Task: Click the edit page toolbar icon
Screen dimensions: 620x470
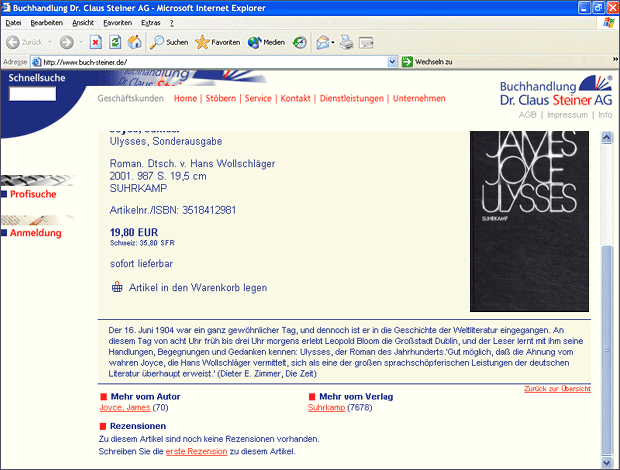Action: click(366, 42)
